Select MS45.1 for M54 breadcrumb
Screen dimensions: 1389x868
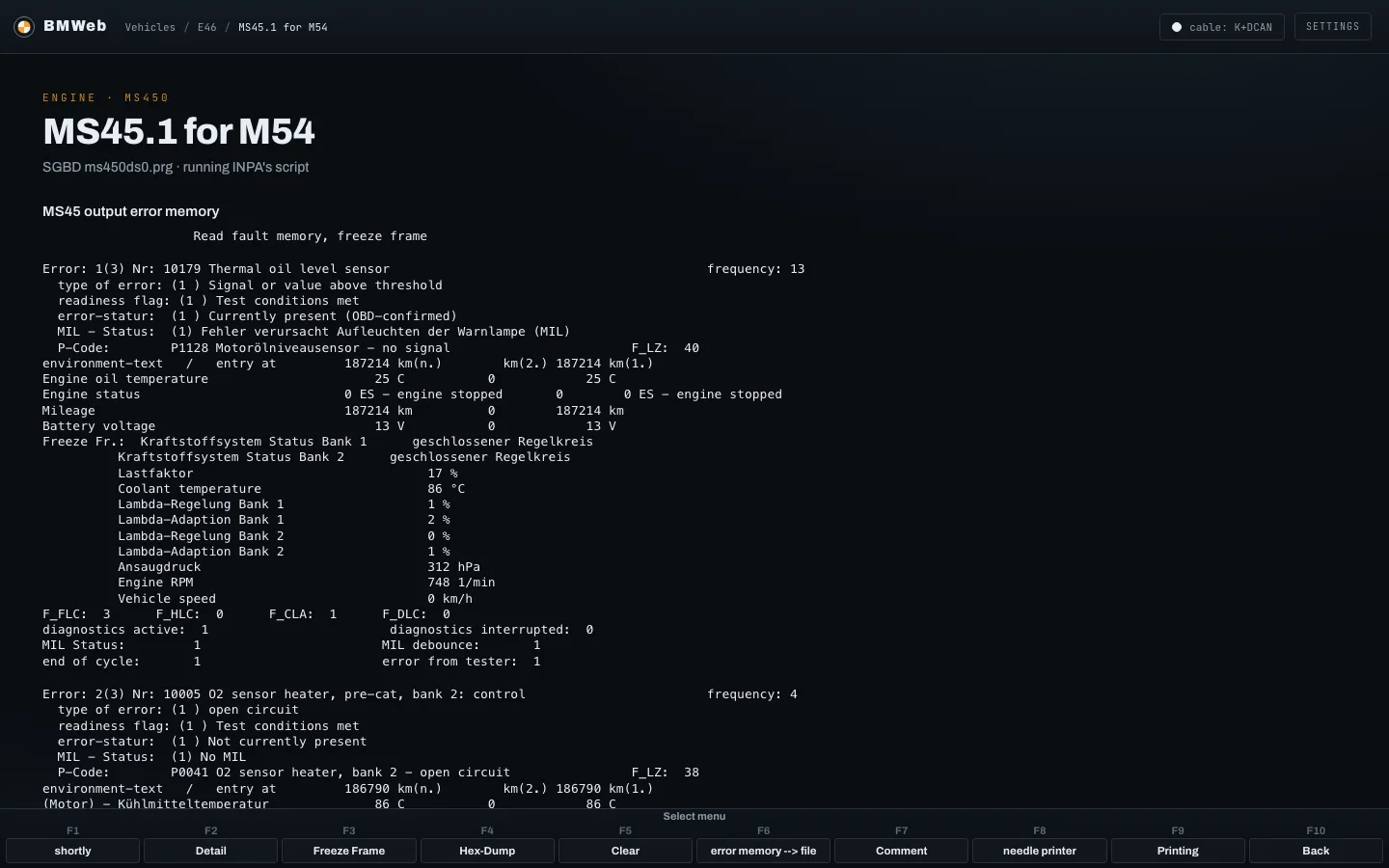click(x=283, y=27)
